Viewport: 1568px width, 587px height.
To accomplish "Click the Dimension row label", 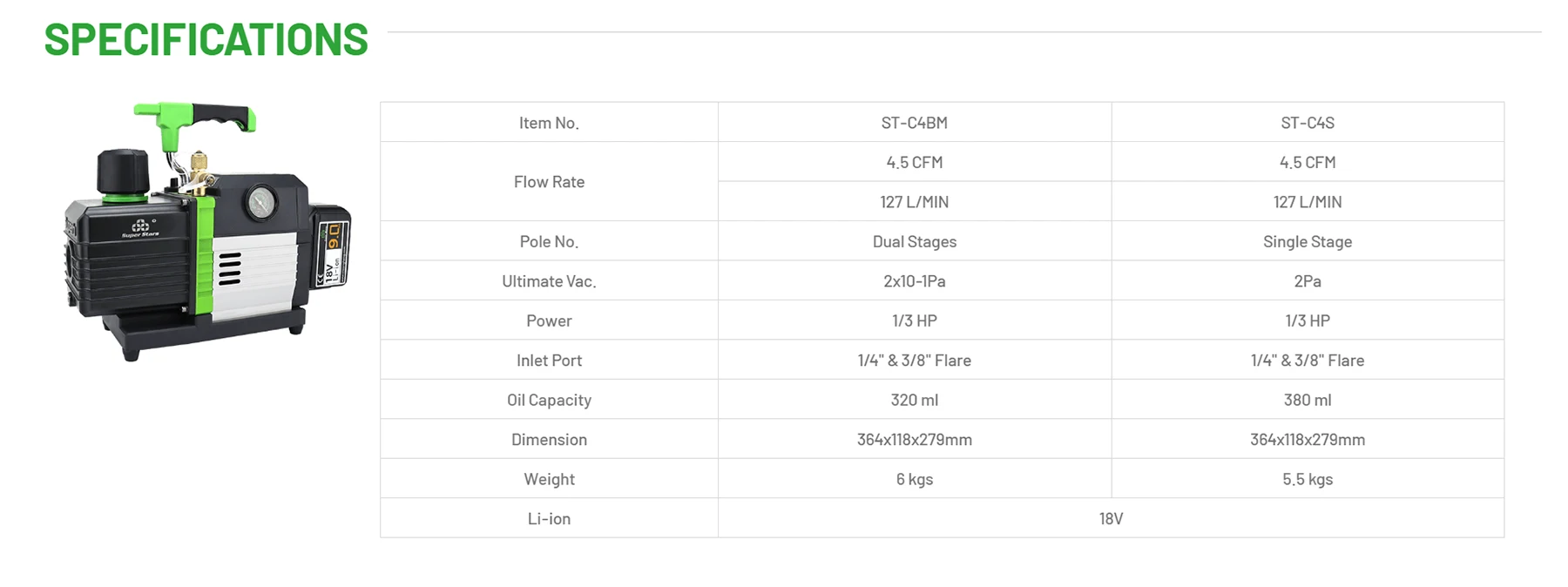I will click(549, 440).
